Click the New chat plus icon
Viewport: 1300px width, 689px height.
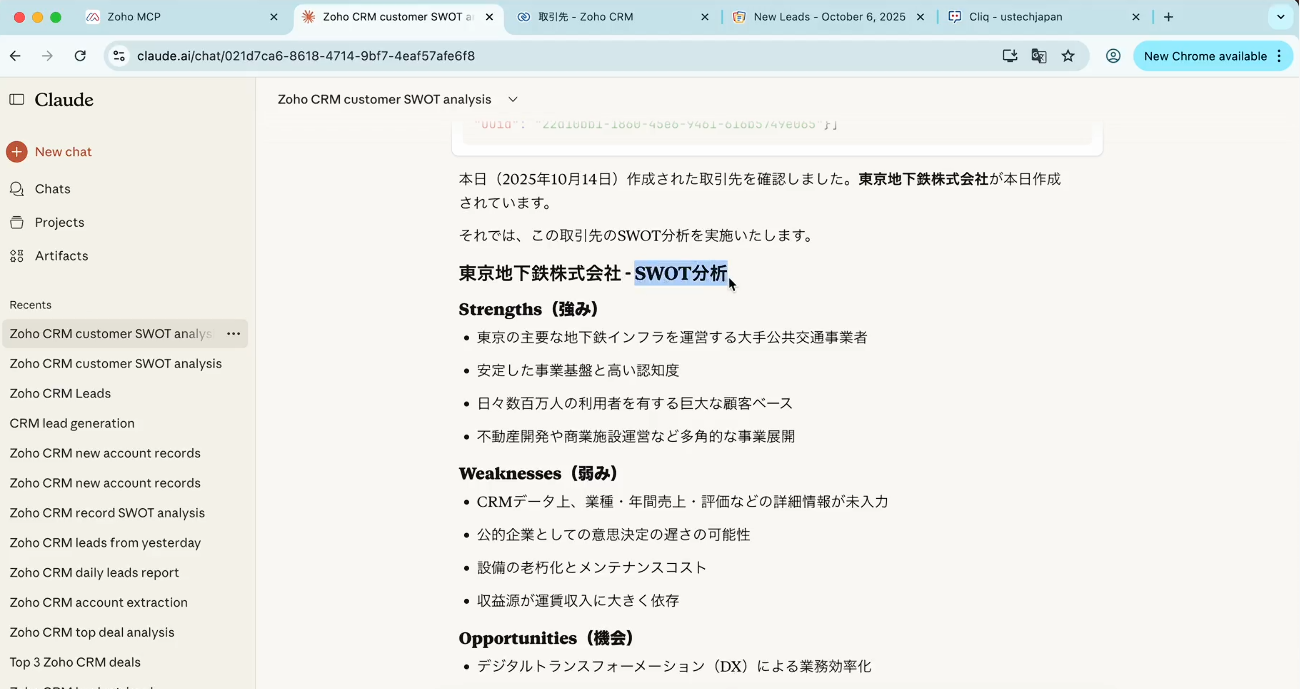click(x=17, y=152)
